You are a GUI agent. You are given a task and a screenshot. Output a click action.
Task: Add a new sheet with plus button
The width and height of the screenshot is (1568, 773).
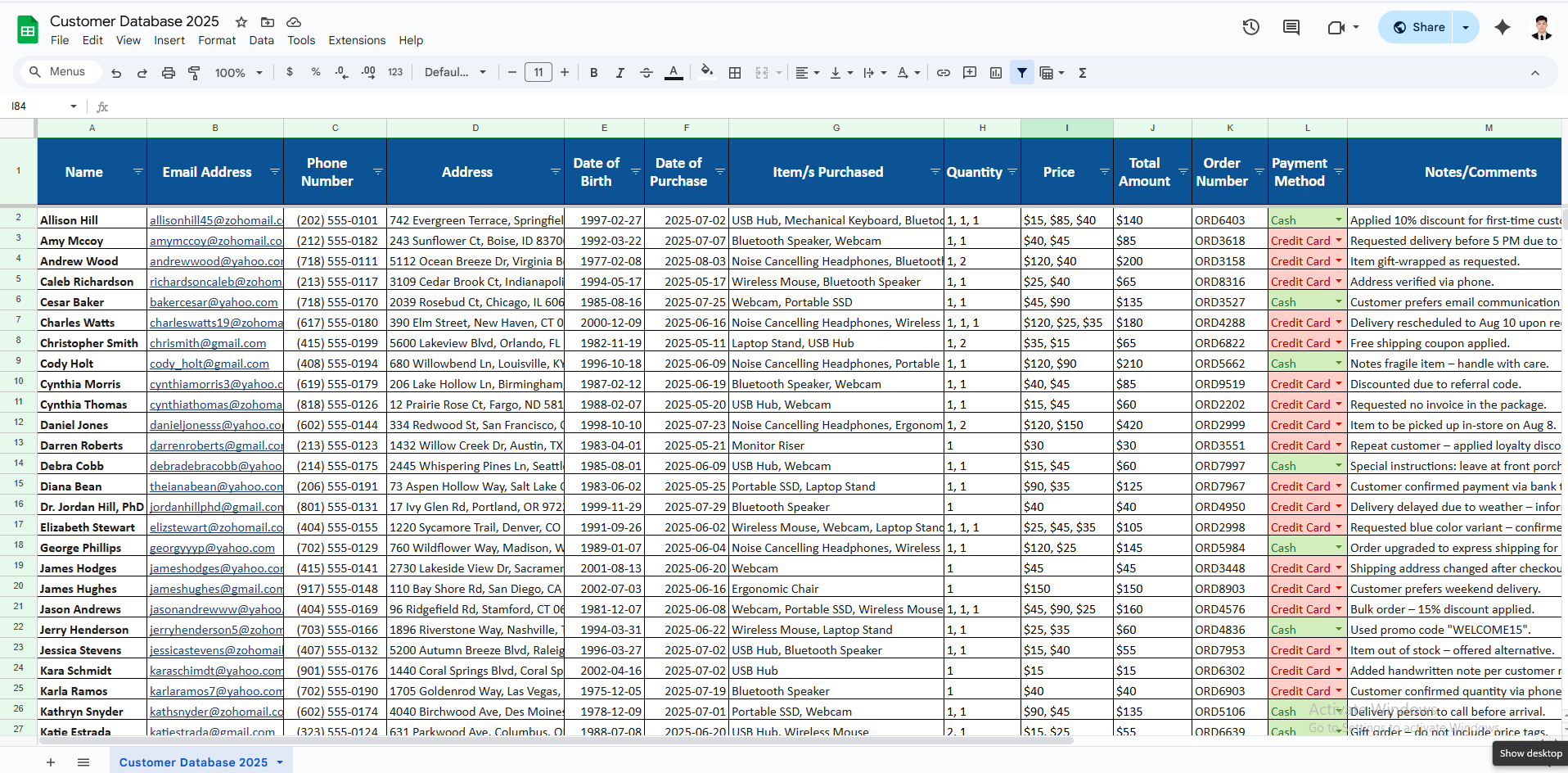51,762
